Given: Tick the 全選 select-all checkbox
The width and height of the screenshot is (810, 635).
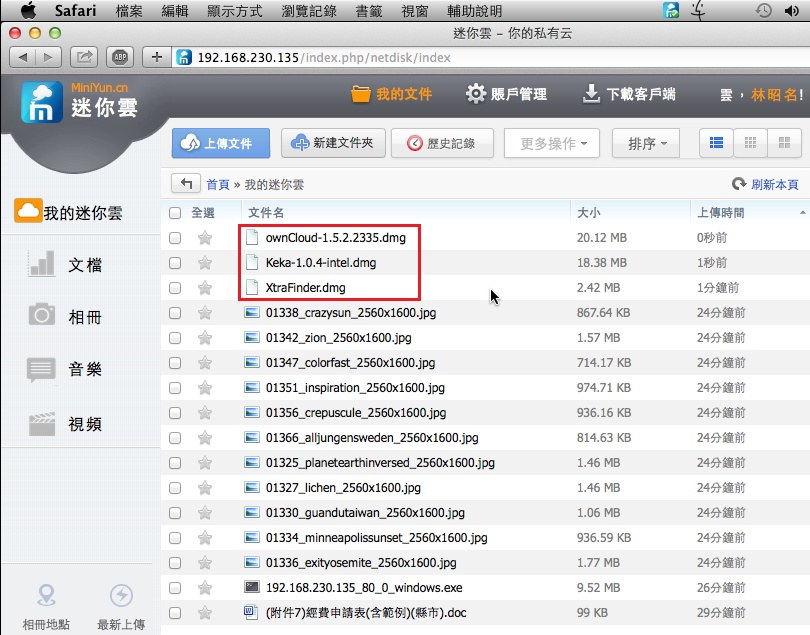Looking at the screenshot, I should (x=175, y=213).
